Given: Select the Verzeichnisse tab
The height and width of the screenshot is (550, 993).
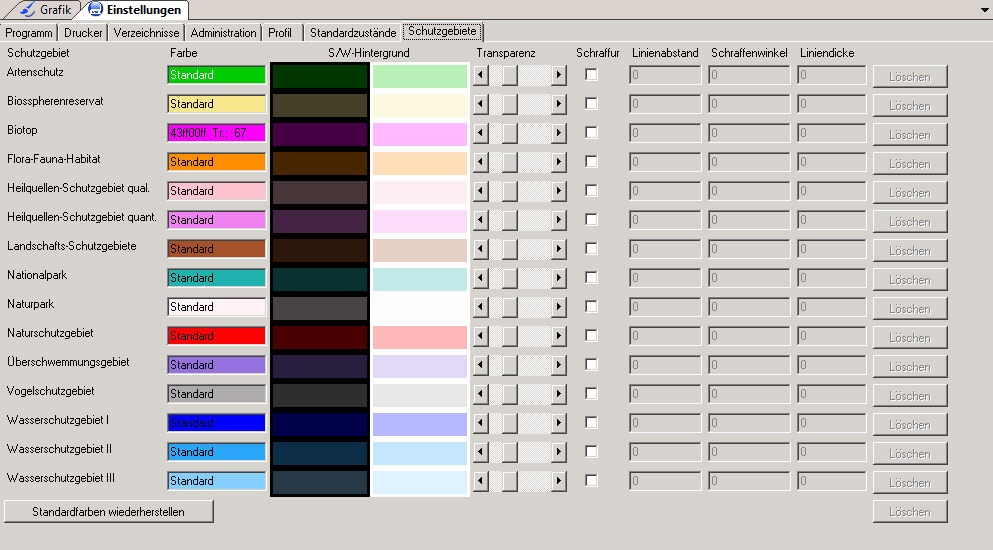Looking at the screenshot, I should (147, 33).
